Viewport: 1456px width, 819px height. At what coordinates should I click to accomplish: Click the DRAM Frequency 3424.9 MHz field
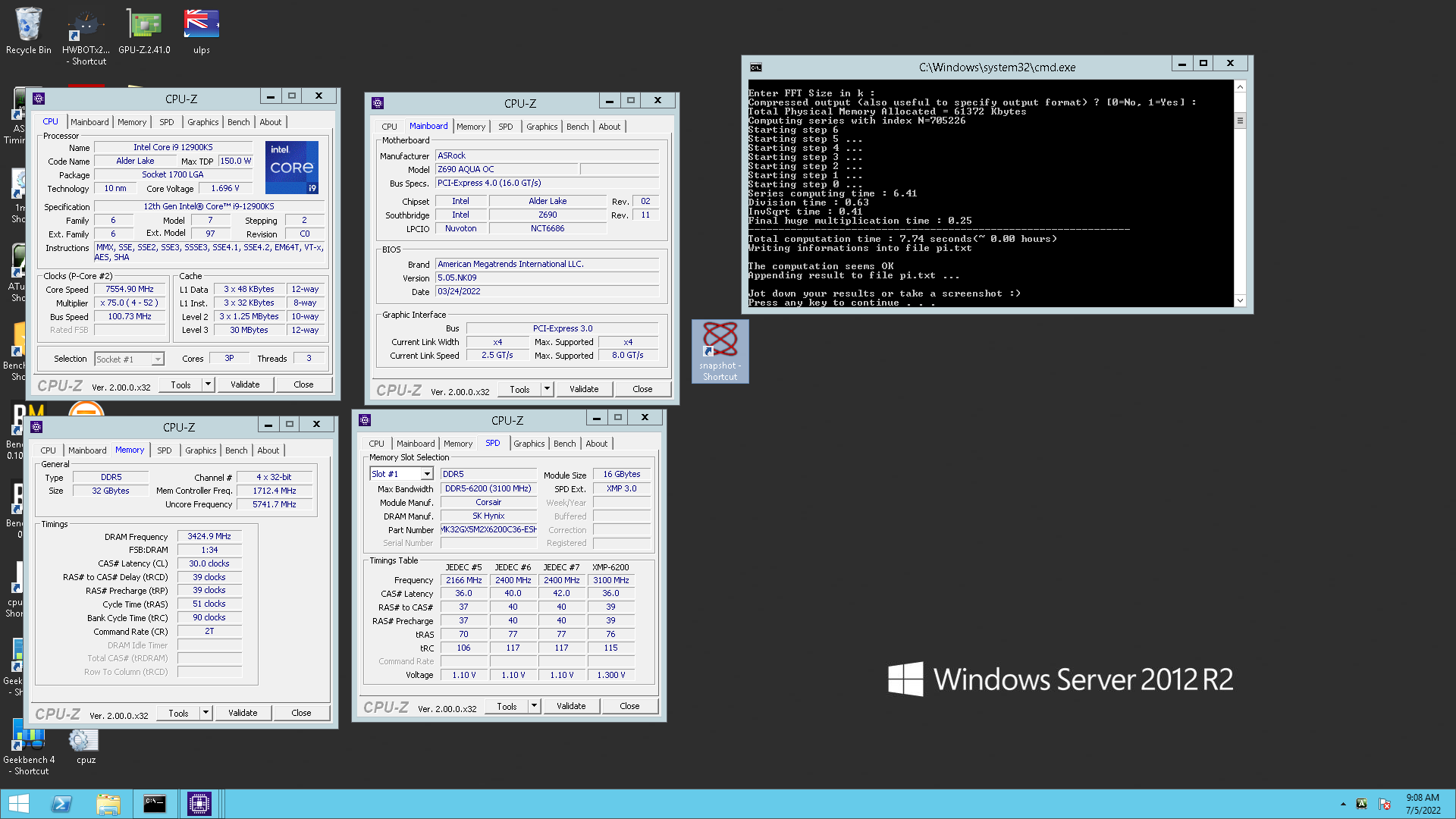click(209, 536)
